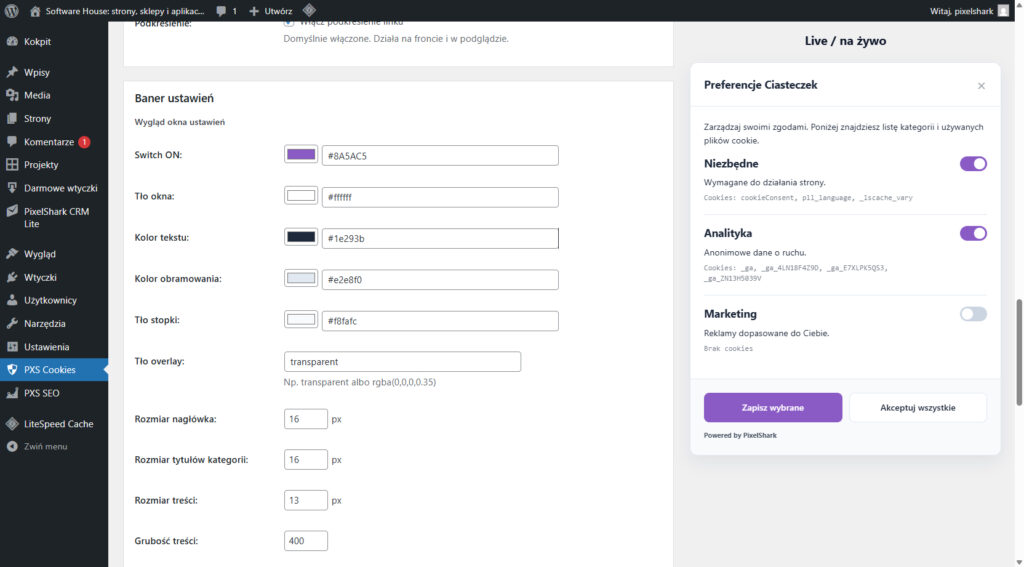Toggle the Niezbędne cookies switch
Image resolution: width=1024 pixels, height=567 pixels.
[x=973, y=164]
